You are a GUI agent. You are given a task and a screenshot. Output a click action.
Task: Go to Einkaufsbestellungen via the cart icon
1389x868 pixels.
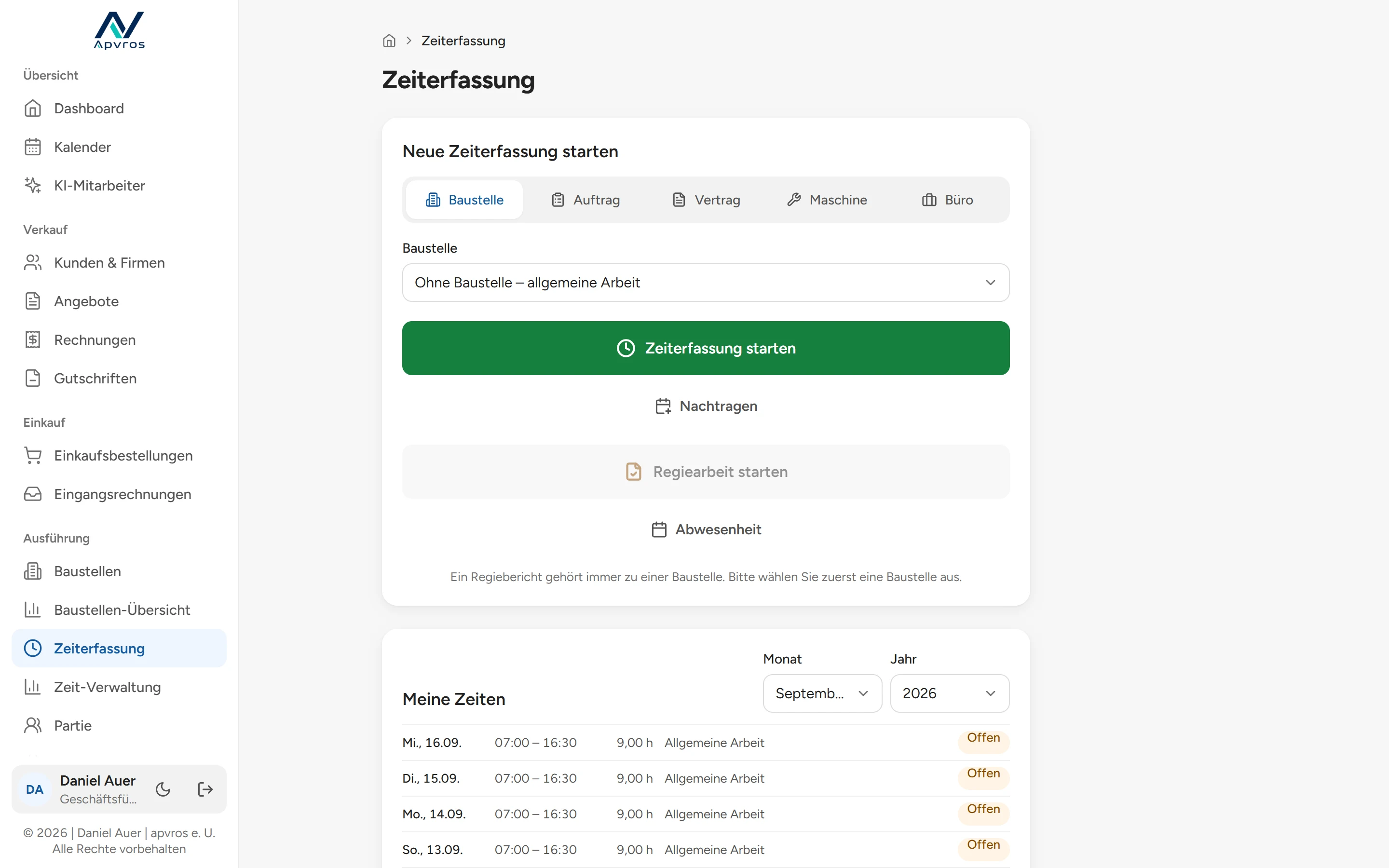click(33, 455)
